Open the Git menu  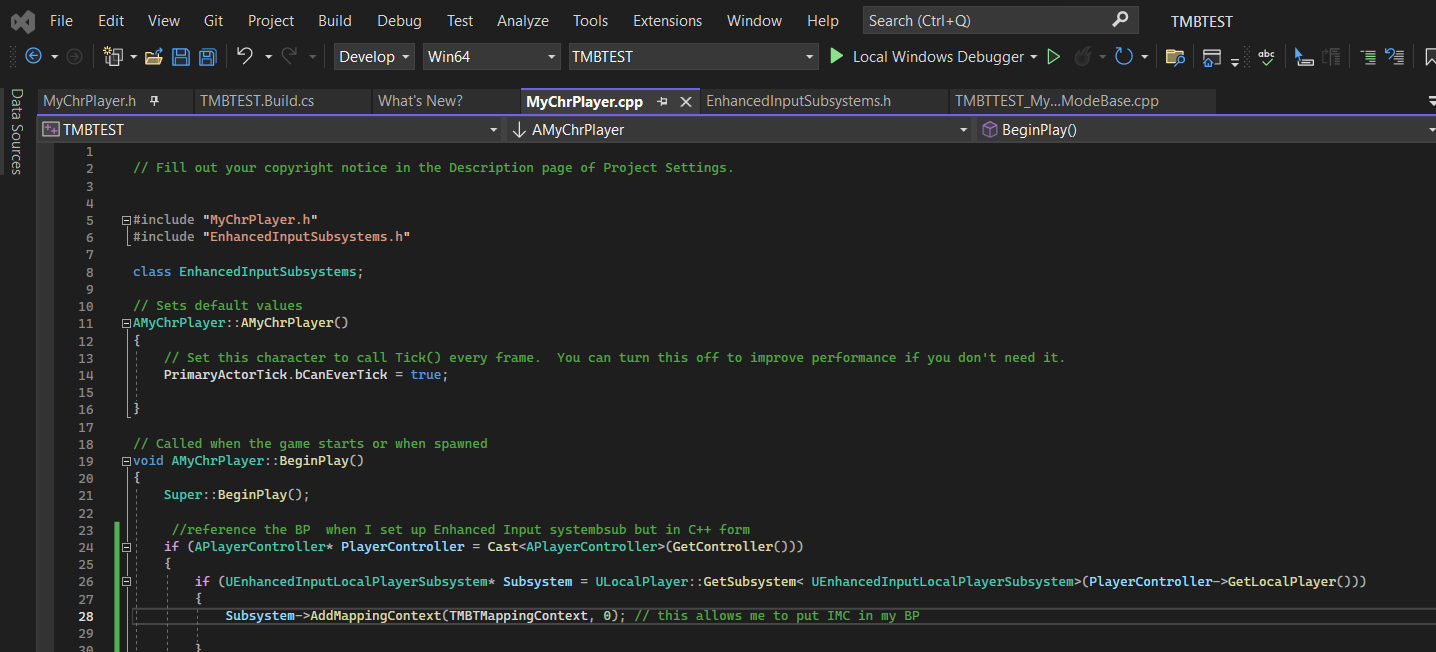click(x=213, y=20)
